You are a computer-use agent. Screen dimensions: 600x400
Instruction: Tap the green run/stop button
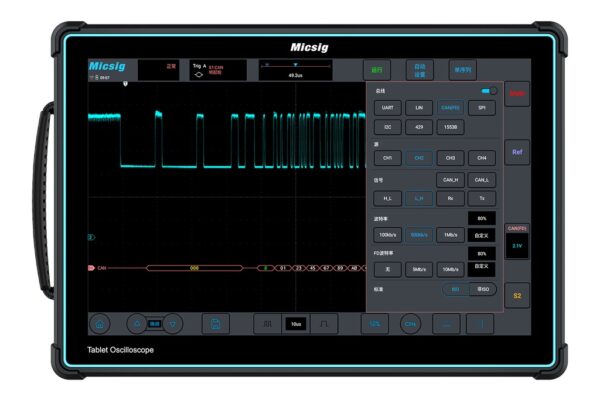377,70
